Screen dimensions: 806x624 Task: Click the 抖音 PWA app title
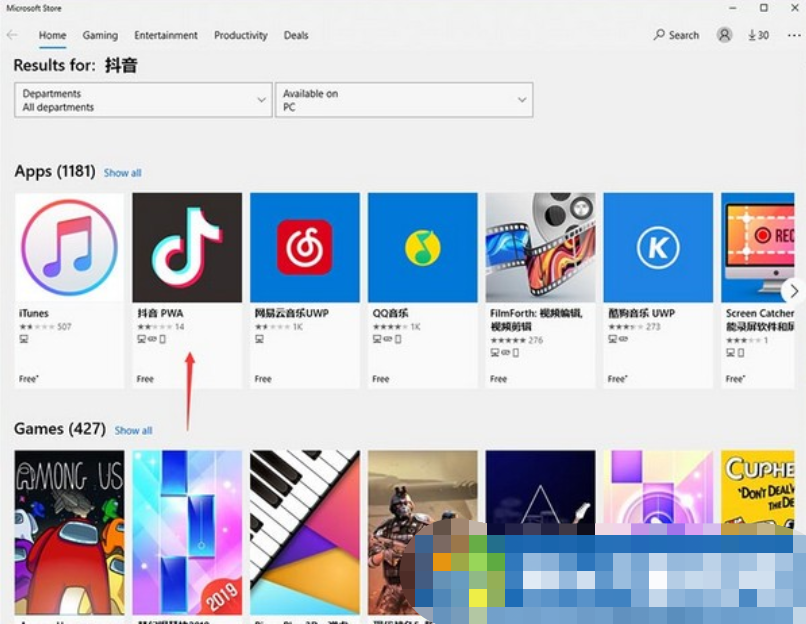(160, 313)
